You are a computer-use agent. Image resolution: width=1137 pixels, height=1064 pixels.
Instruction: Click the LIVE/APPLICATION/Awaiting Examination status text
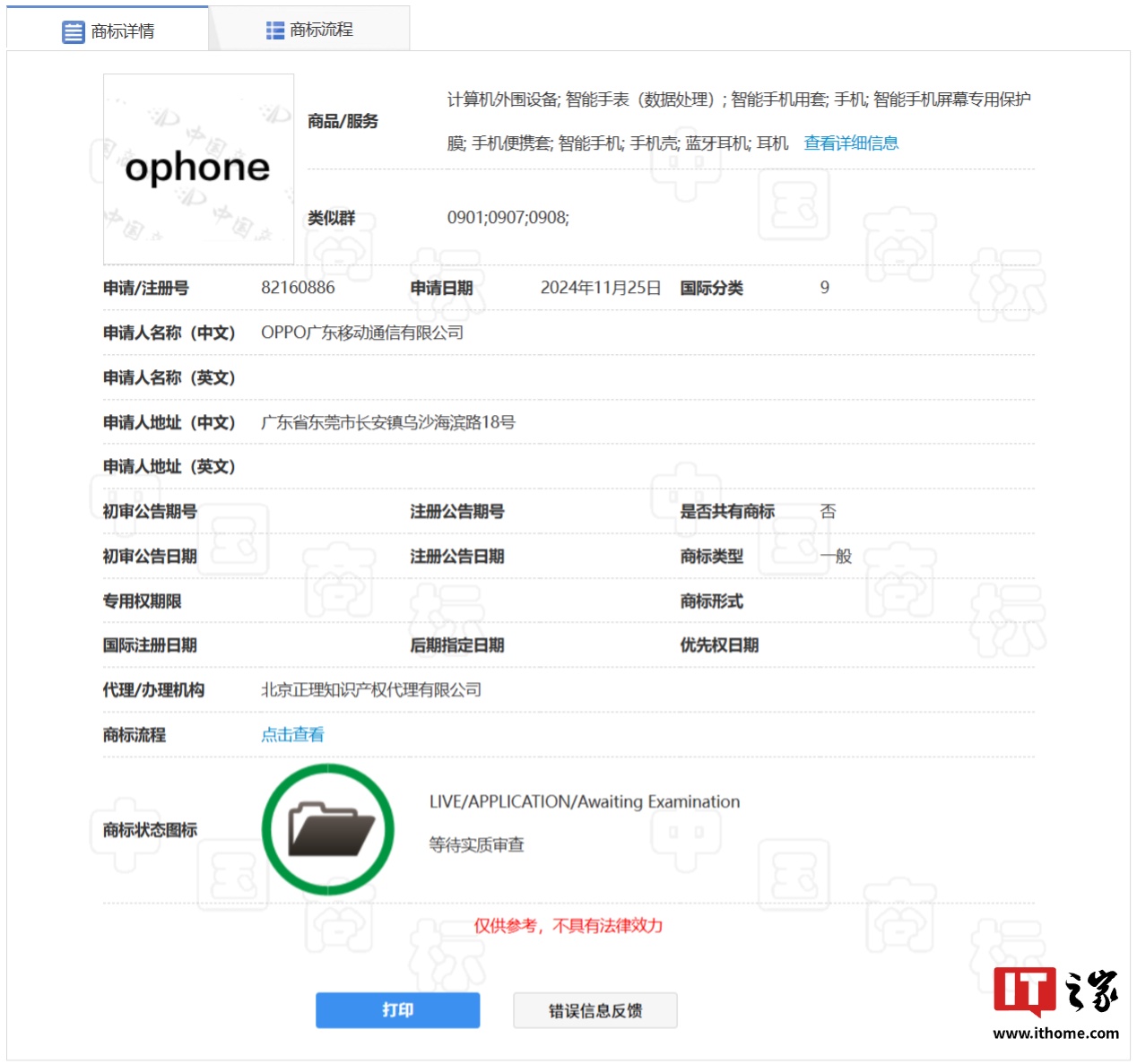(x=583, y=801)
